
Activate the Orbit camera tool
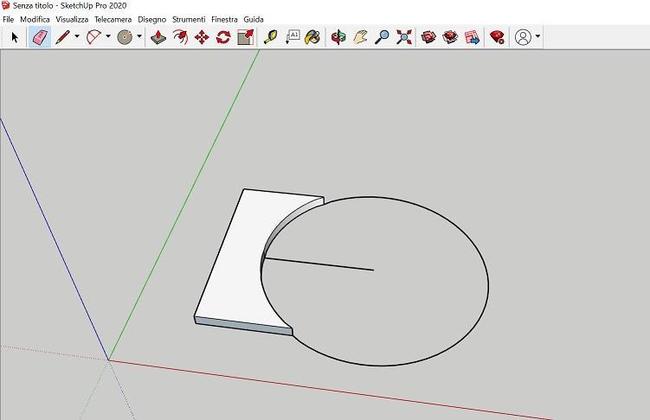(x=338, y=37)
